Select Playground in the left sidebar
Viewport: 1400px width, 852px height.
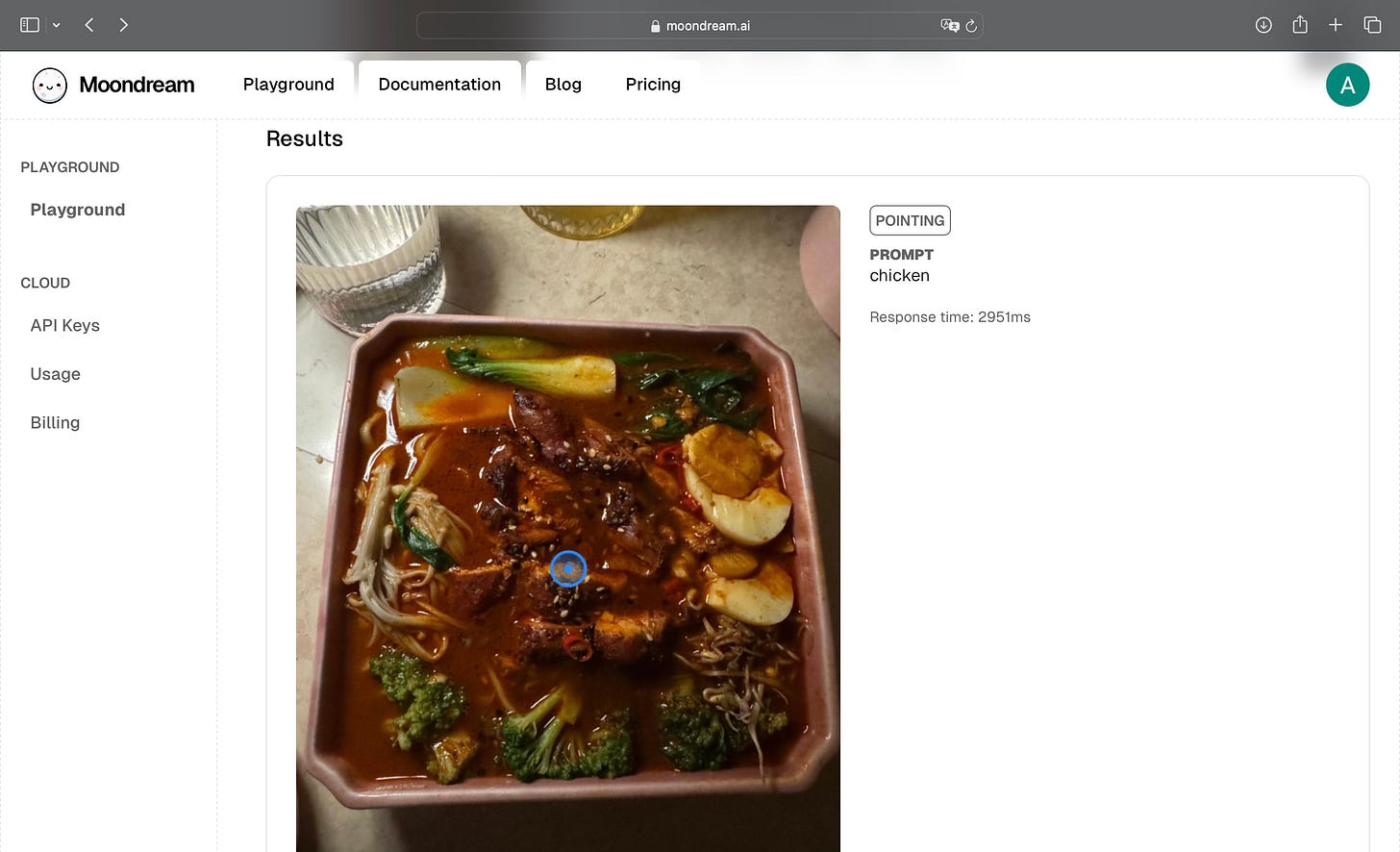[x=78, y=210]
